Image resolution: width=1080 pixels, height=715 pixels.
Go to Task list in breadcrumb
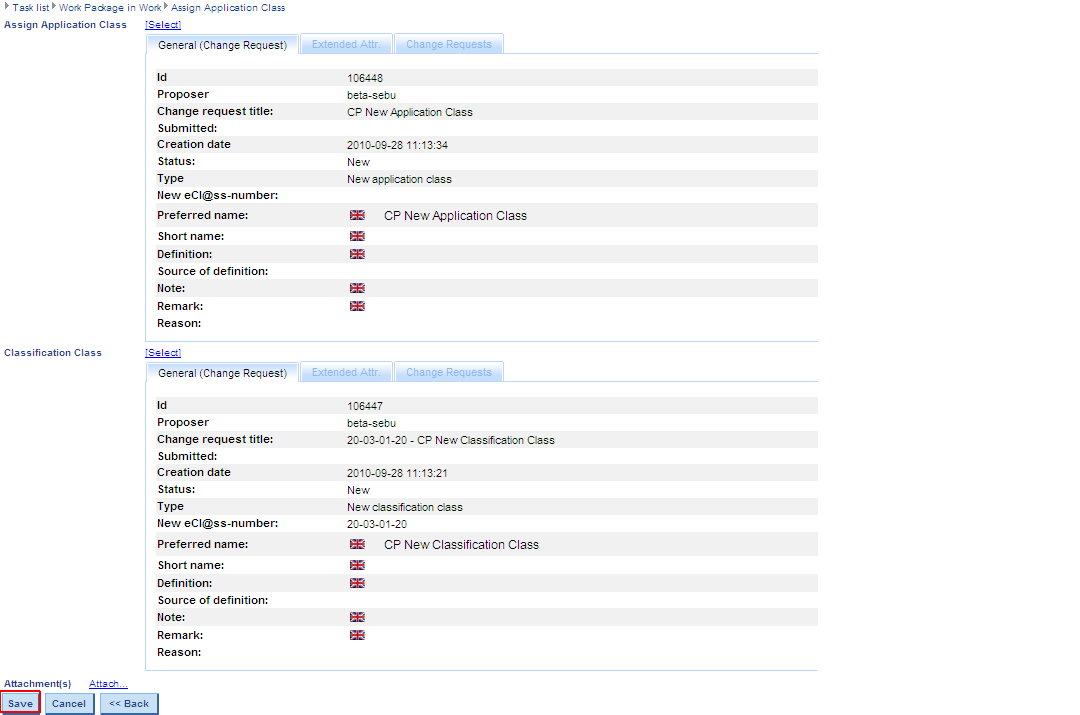pos(31,7)
